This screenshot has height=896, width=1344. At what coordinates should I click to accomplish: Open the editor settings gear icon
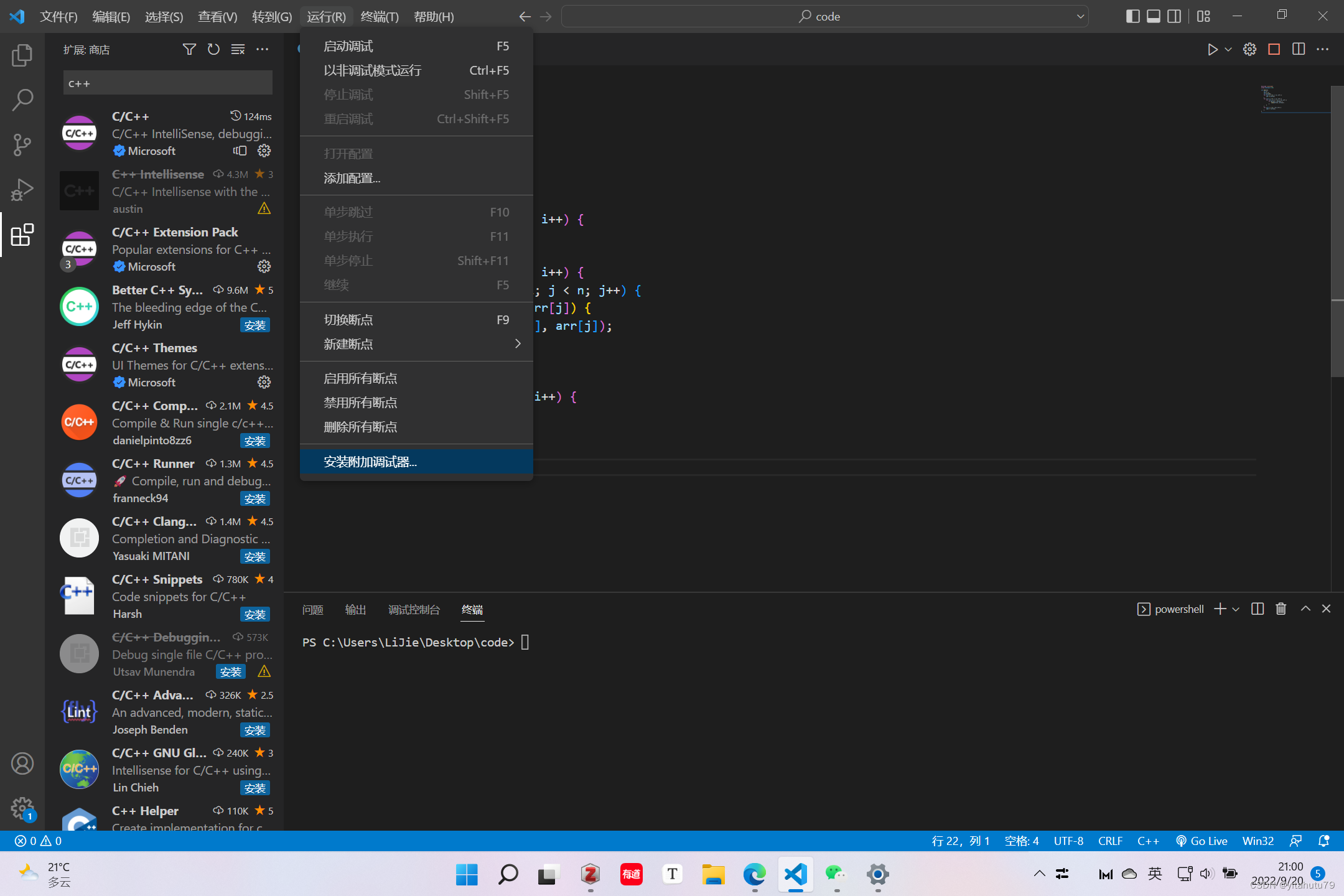click(1249, 49)
